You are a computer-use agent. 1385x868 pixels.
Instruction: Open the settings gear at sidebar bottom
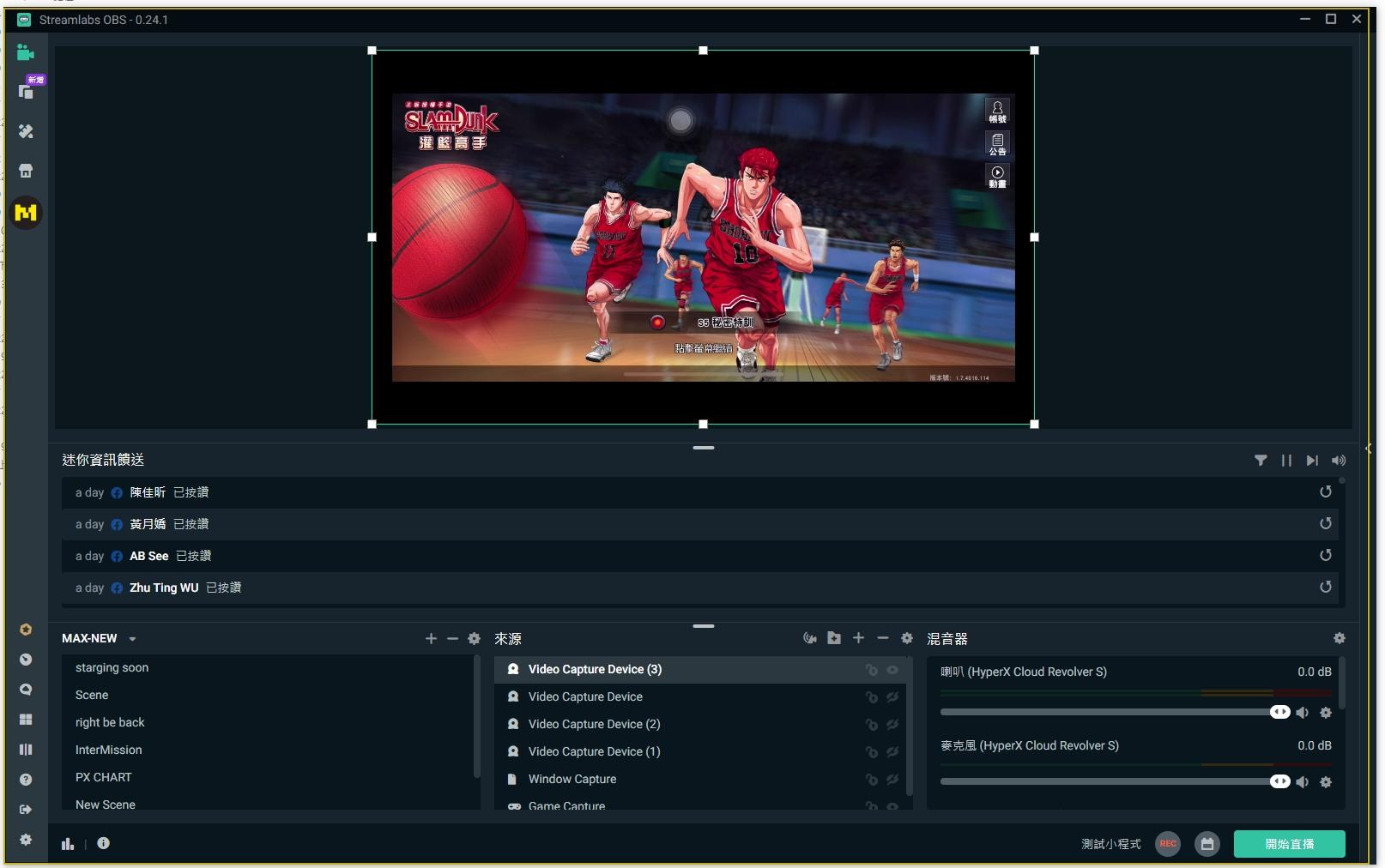pyautogui.click(x=26, y=840)
